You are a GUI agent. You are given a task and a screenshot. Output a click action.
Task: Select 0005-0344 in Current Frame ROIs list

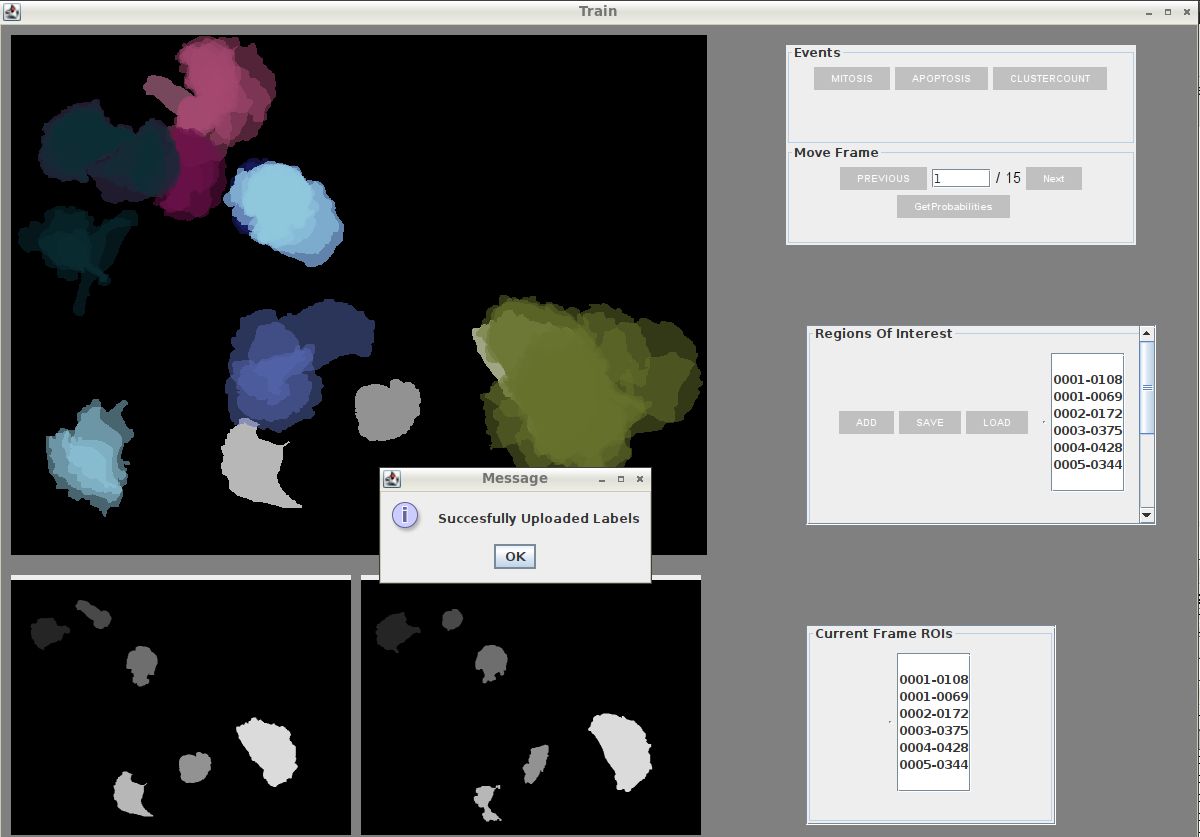point(934,765)
